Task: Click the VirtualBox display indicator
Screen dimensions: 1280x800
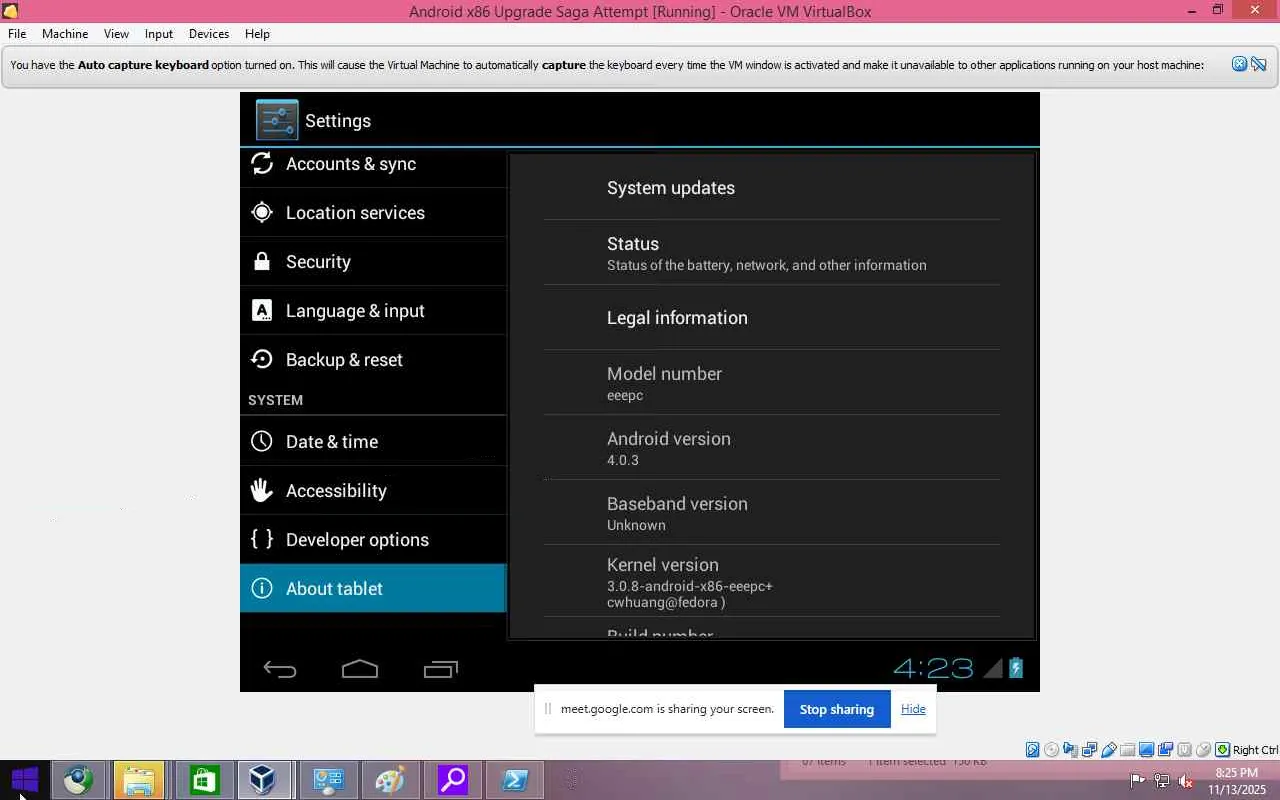Action: click(1146, 750)
